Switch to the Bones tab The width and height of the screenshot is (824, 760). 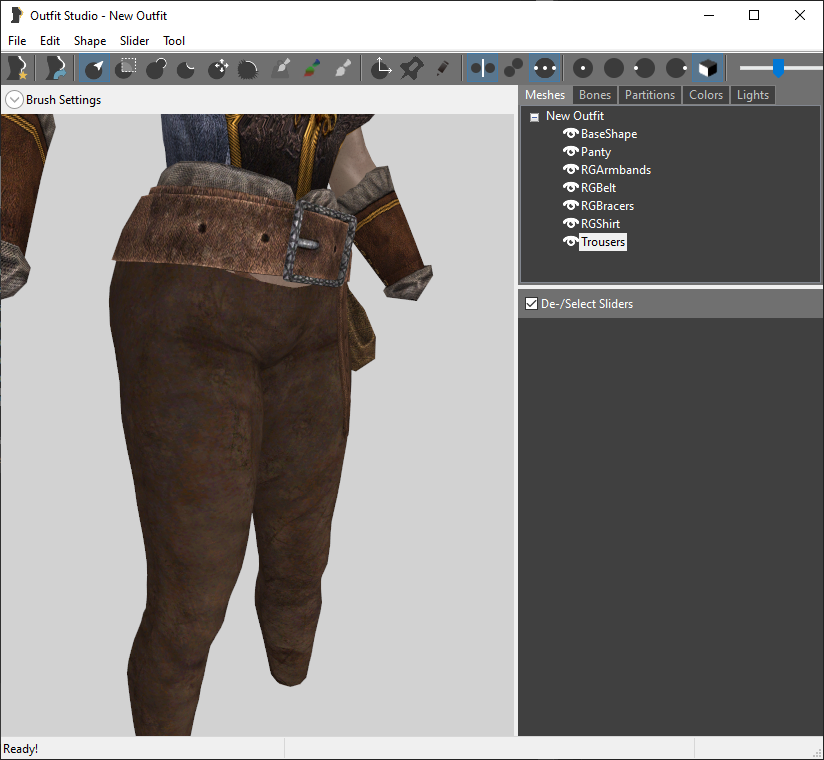pos(595,95)
